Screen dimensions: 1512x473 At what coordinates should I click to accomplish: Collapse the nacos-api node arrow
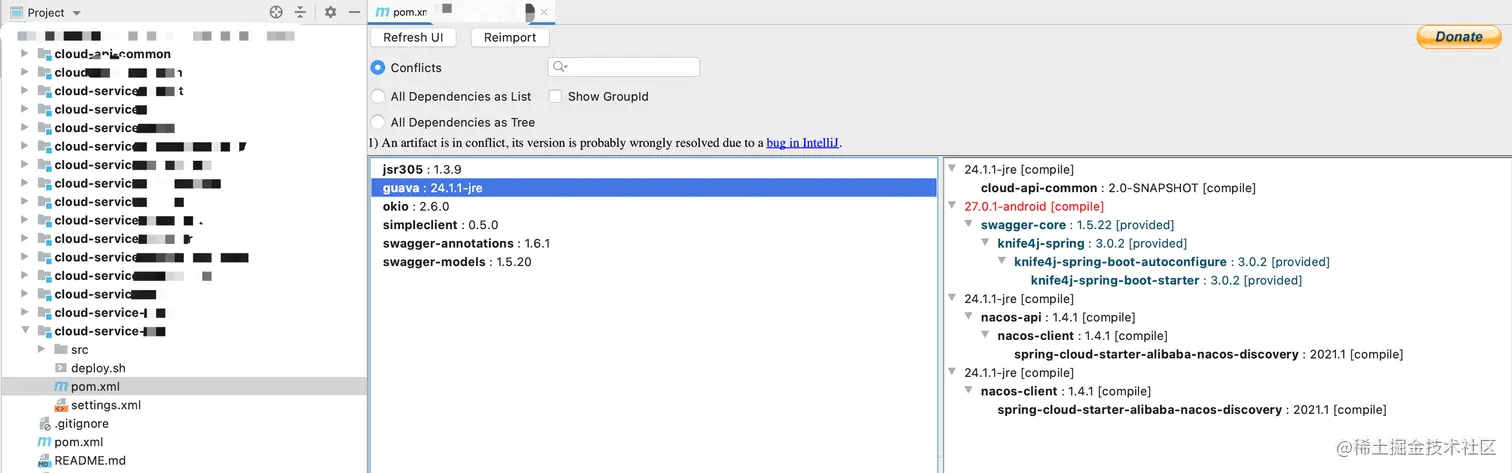click(969, 317)
